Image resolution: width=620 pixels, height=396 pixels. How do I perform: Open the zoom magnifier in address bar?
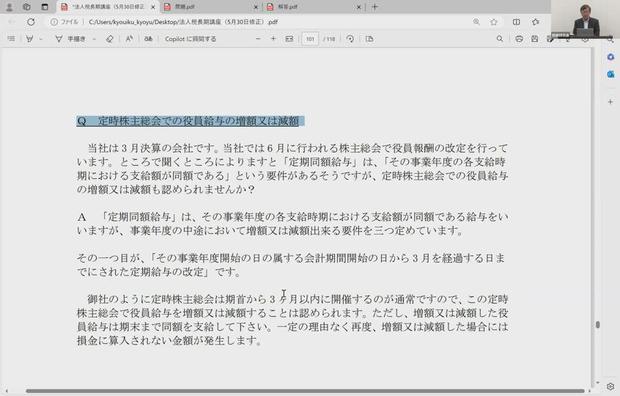[x=476, y=22]
